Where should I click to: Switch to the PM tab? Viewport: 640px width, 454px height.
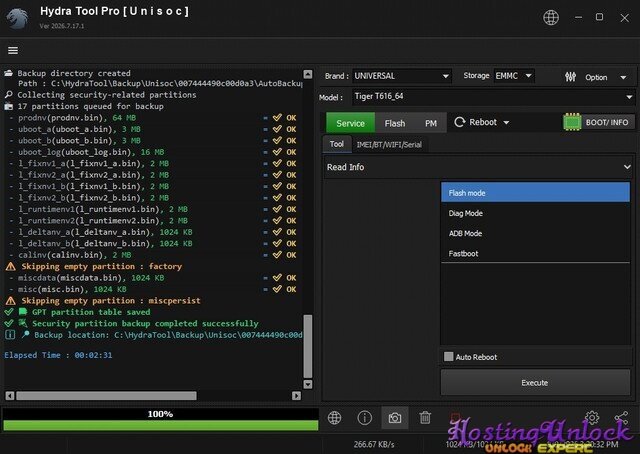point(431,123)
